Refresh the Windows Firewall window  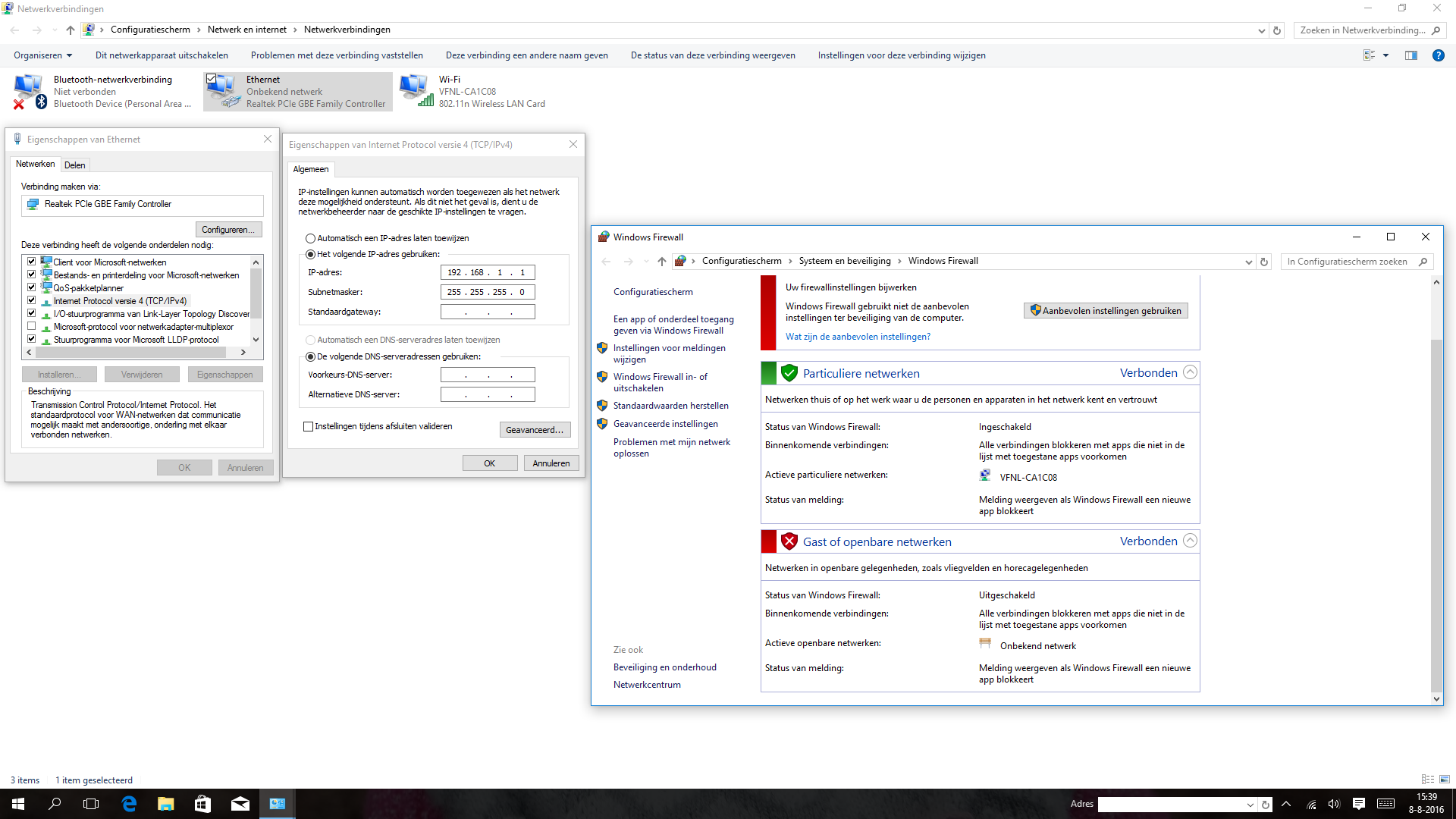[x=1264, y=262]
